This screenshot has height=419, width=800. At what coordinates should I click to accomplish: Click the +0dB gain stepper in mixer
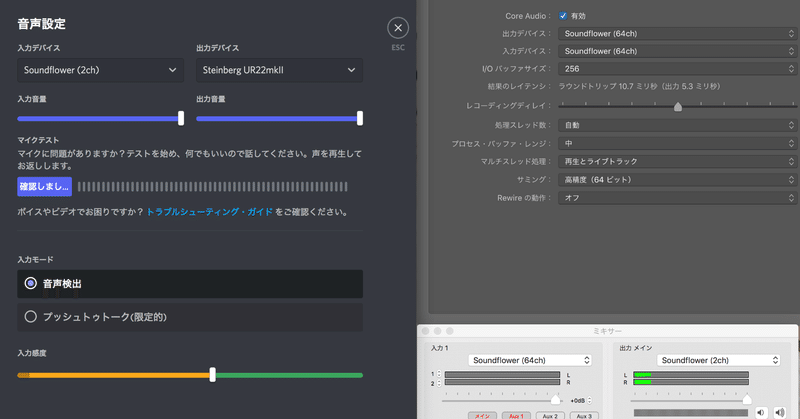coord(590,401)
